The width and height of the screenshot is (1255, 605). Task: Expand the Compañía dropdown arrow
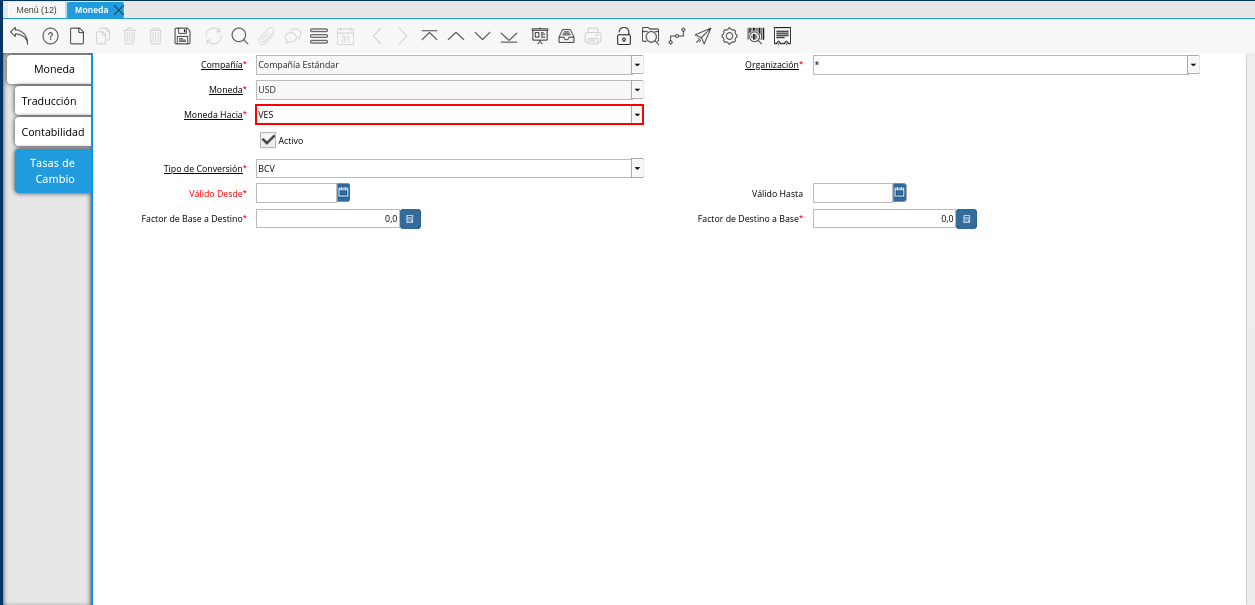[x=637, y=65]
